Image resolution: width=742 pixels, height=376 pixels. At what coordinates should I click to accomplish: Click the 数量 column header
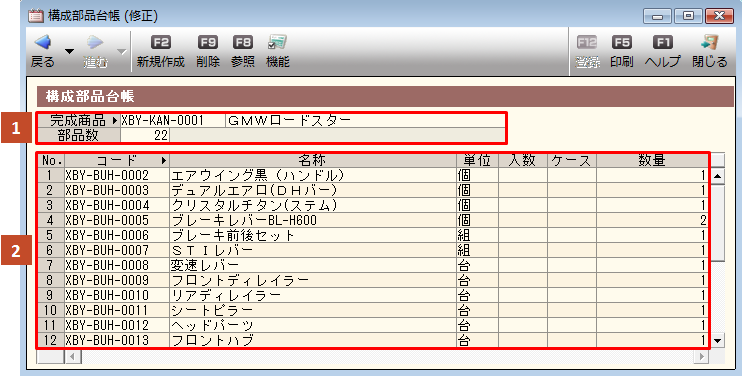tap(652, 160)
